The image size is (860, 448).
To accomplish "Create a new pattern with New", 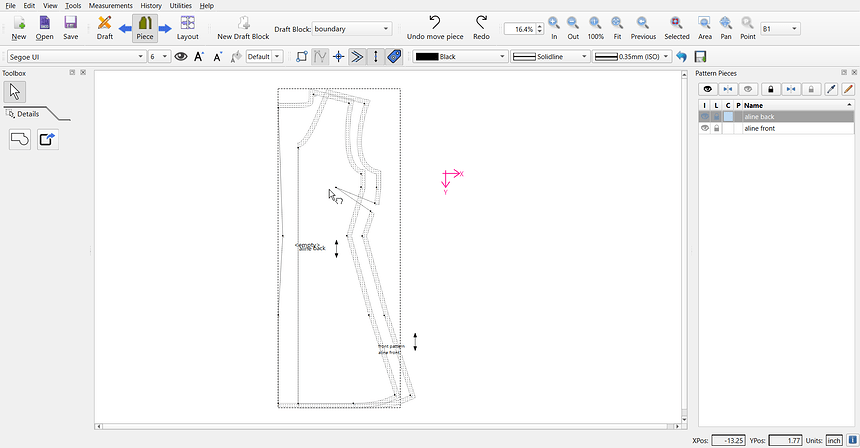I will 19,28.
